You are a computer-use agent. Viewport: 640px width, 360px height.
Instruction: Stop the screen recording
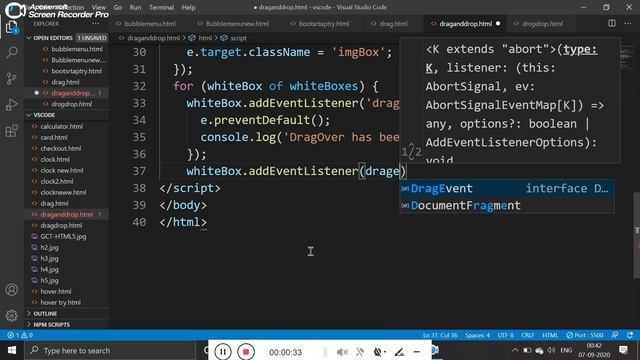coord(246,351)
